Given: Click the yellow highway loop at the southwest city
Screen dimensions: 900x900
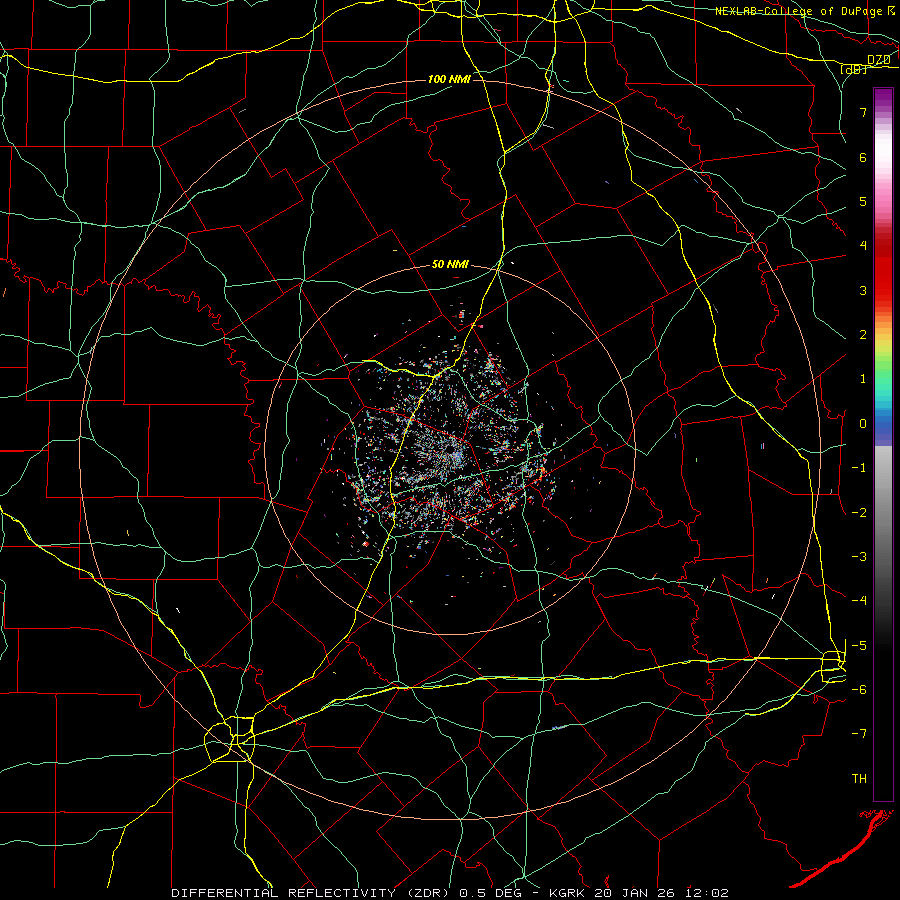Looking at the screenshot, I should (230, 739).
